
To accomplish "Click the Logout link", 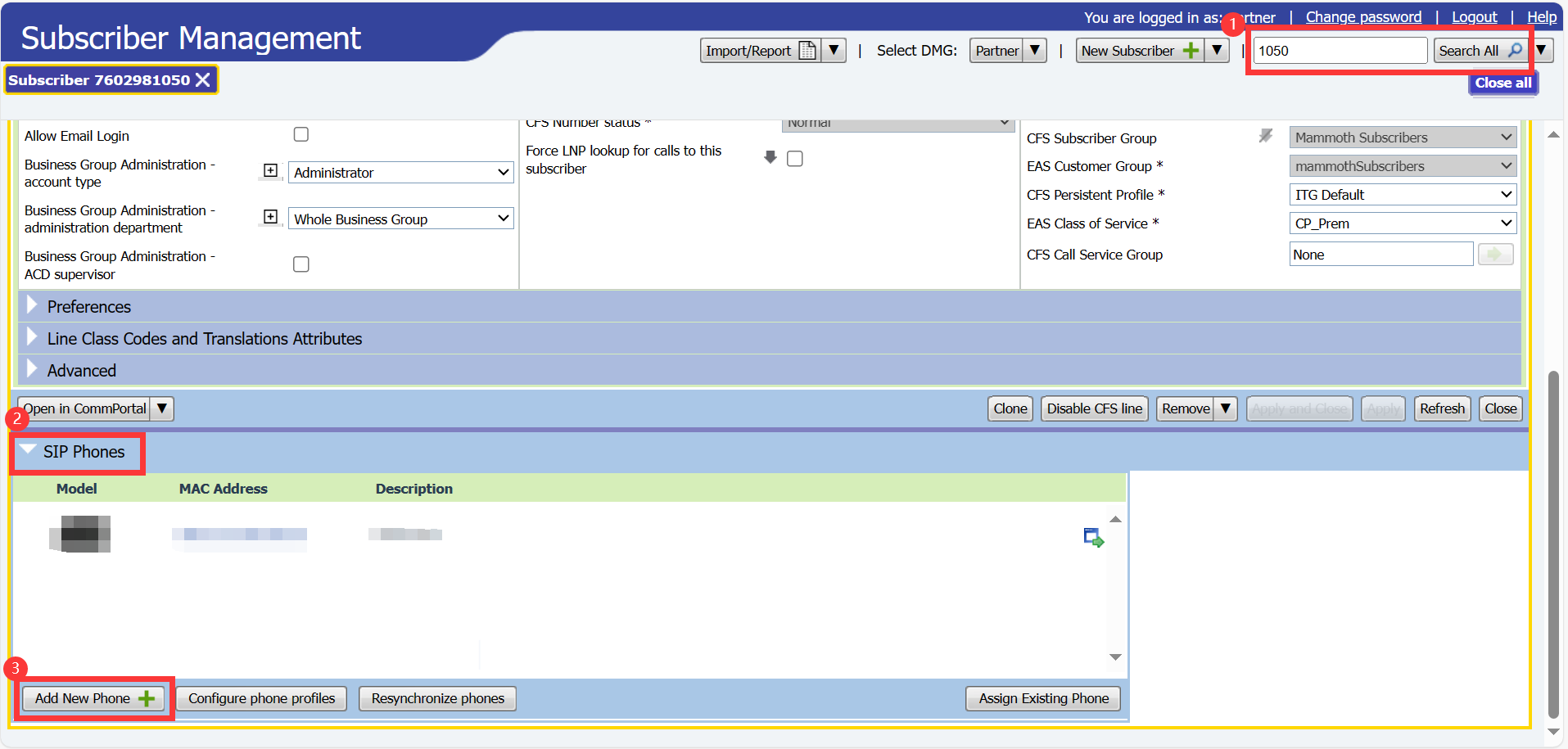I will pos(1474,17).
